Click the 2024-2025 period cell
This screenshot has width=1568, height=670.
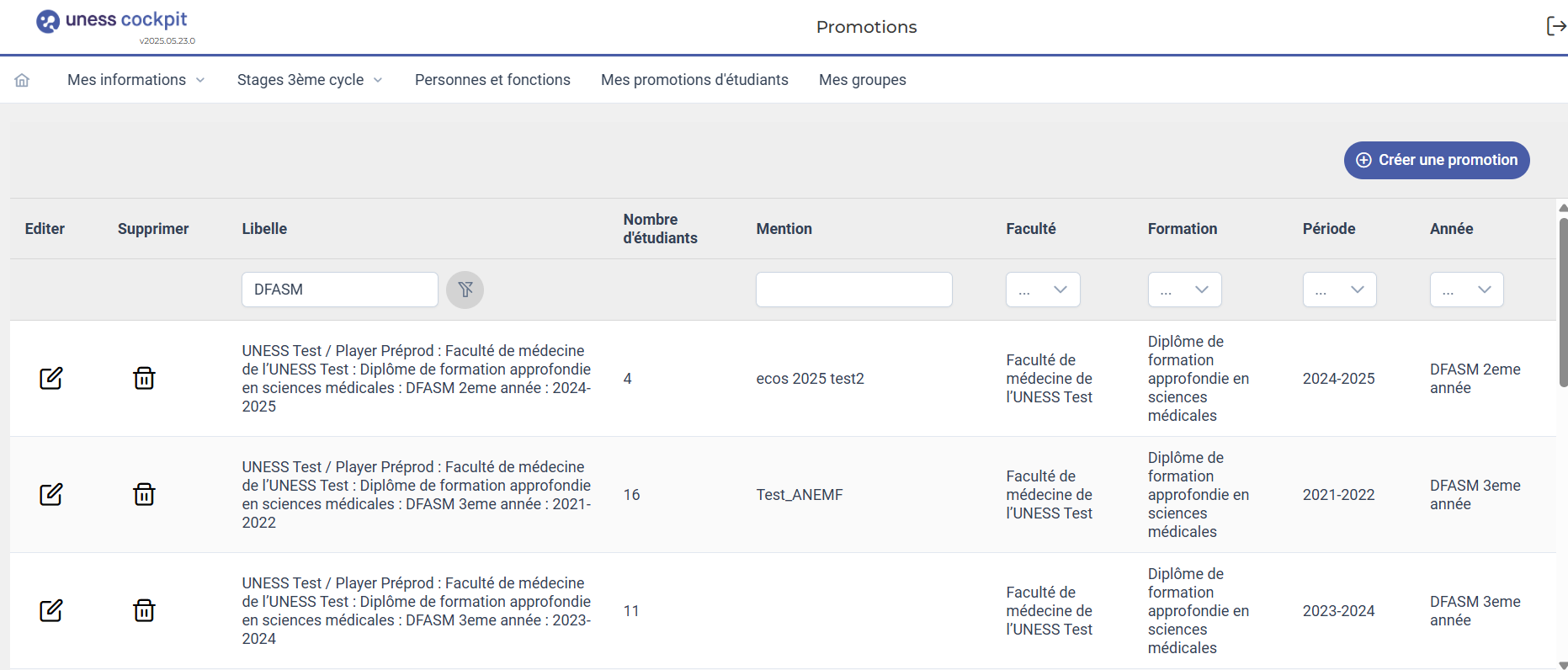coord(1338,379)
